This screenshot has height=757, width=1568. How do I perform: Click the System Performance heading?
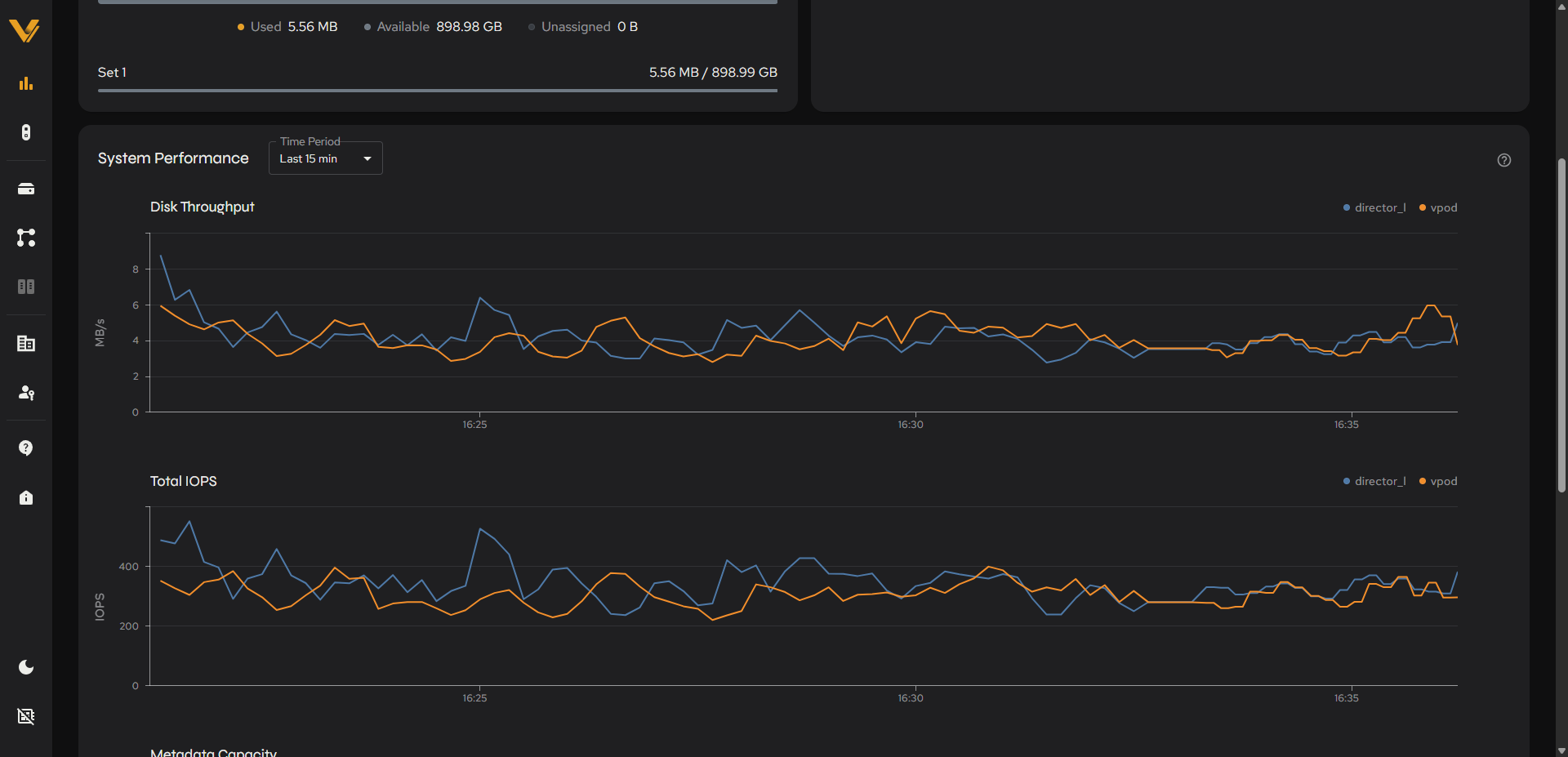click(x=173, y=158)
